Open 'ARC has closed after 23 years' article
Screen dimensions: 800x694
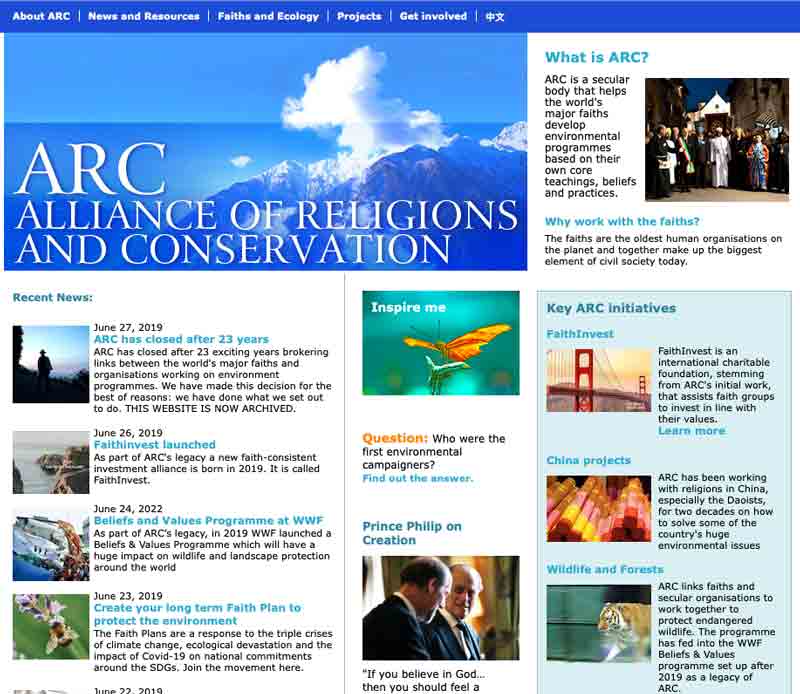pyautogui.click(x=181, y=339)
